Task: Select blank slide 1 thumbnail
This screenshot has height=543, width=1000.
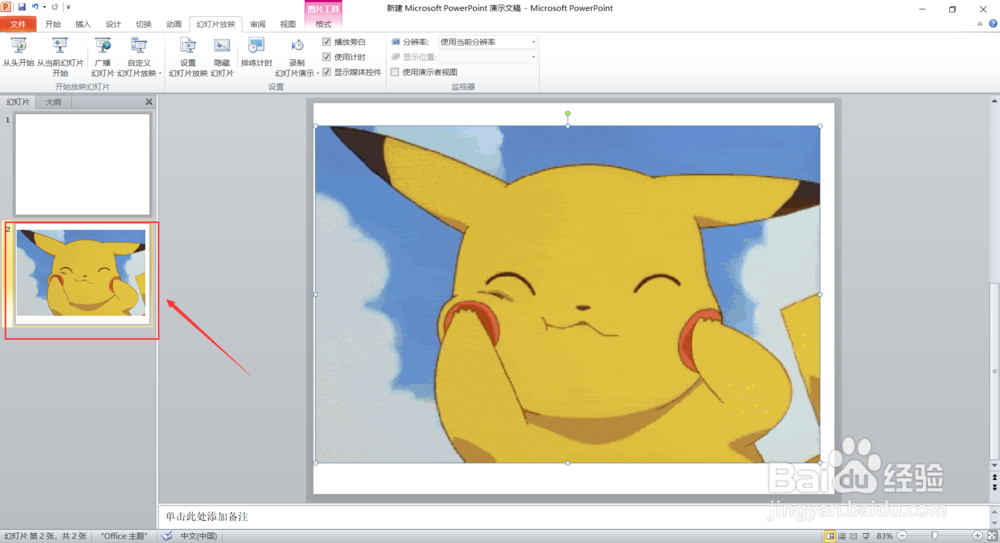Action: [x=82, y=164]
